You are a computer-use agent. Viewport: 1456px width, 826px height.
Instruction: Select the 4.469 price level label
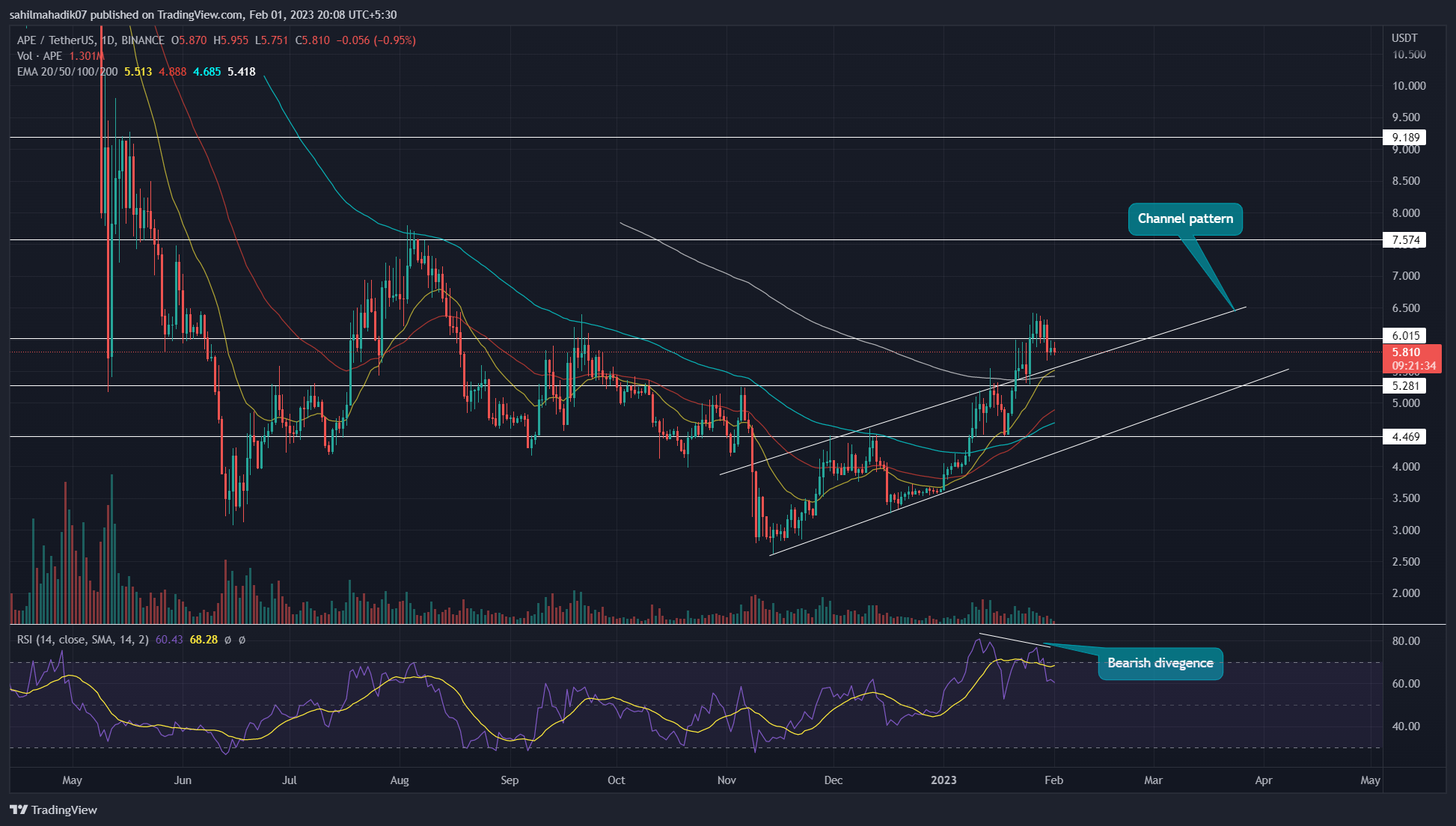click(x=1404, y=436)
